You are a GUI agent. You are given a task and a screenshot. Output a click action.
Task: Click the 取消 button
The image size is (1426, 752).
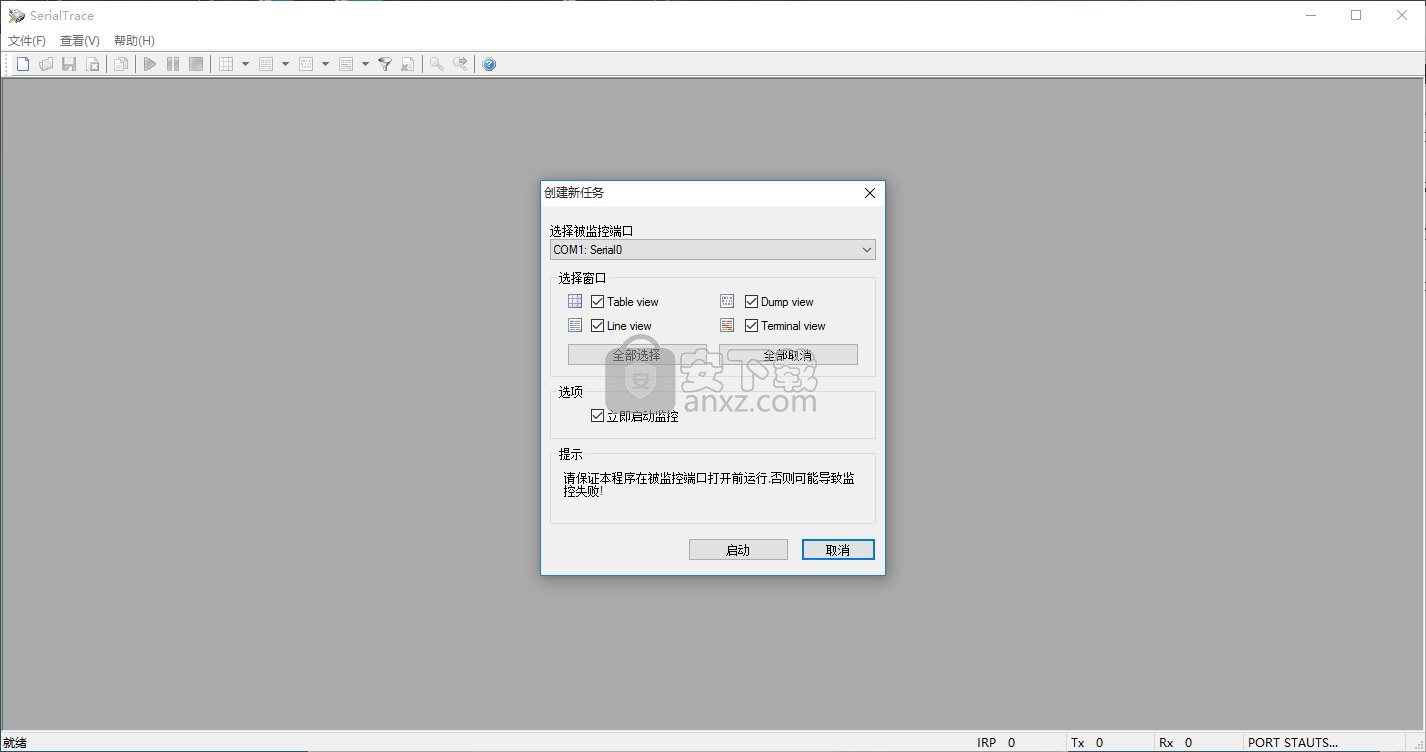click(838, 550)
